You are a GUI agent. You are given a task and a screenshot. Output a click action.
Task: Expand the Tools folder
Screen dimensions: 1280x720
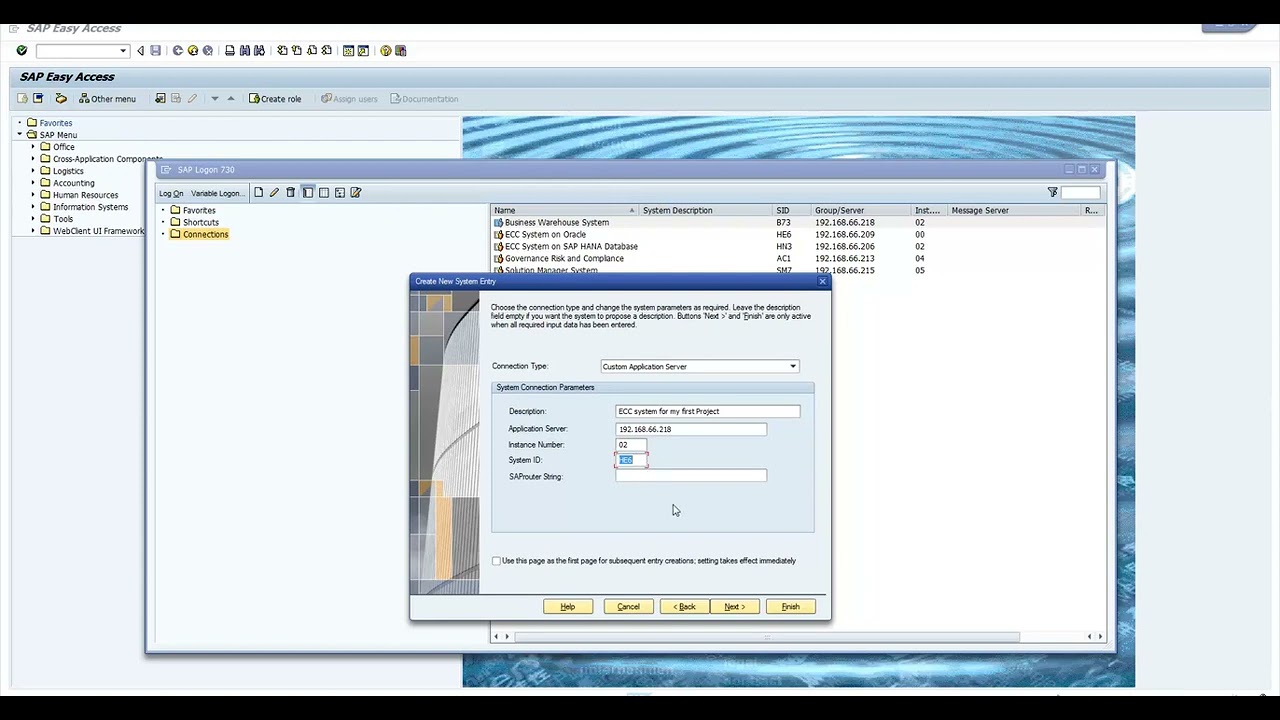32,219
